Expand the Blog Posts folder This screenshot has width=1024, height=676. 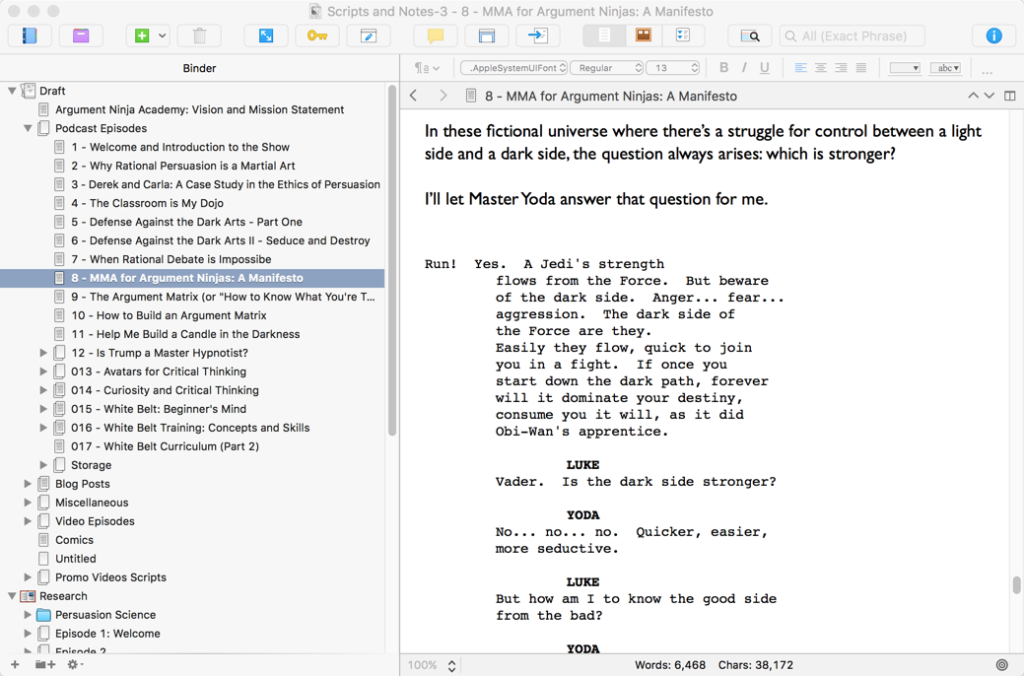point(28,484)
